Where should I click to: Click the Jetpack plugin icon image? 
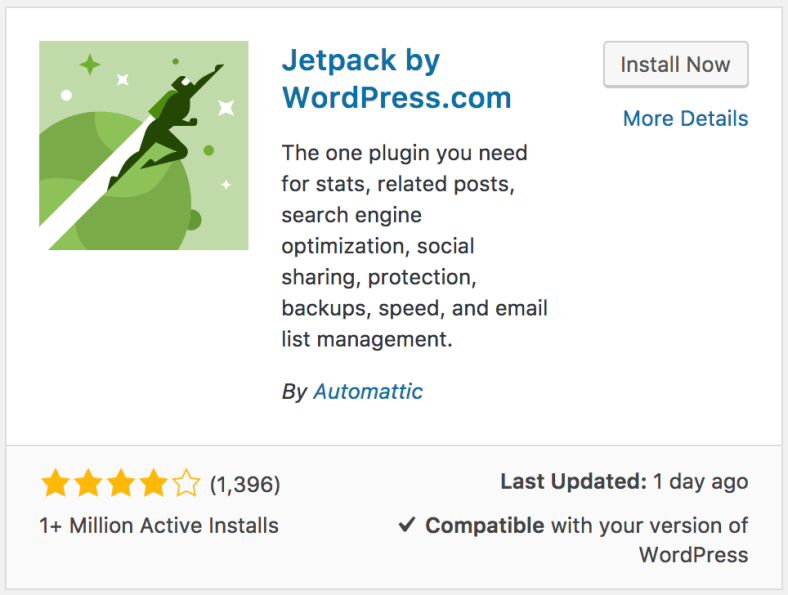coord(144,145)
